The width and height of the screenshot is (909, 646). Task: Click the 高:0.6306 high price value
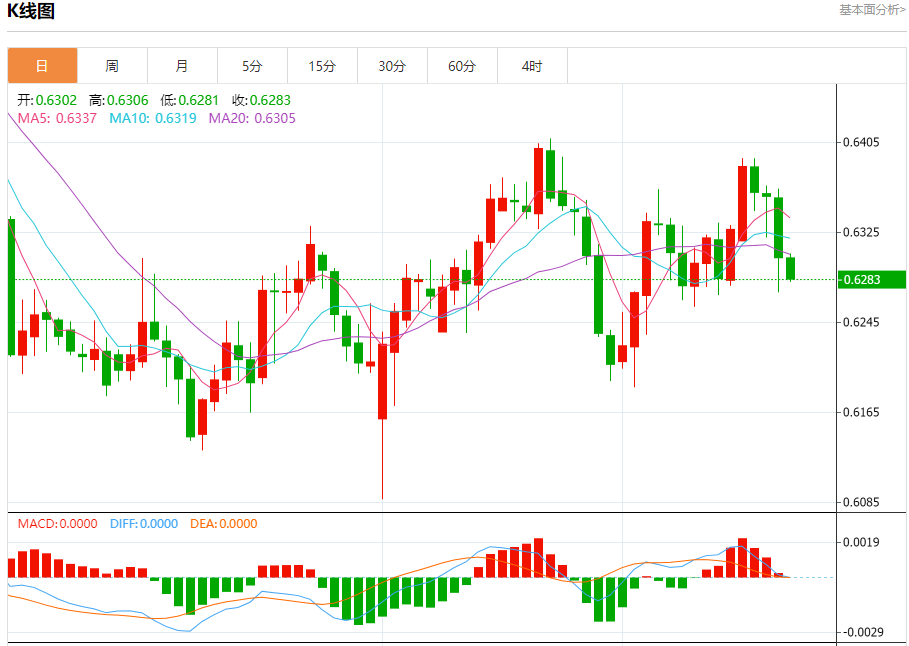[x=119, y=100]
